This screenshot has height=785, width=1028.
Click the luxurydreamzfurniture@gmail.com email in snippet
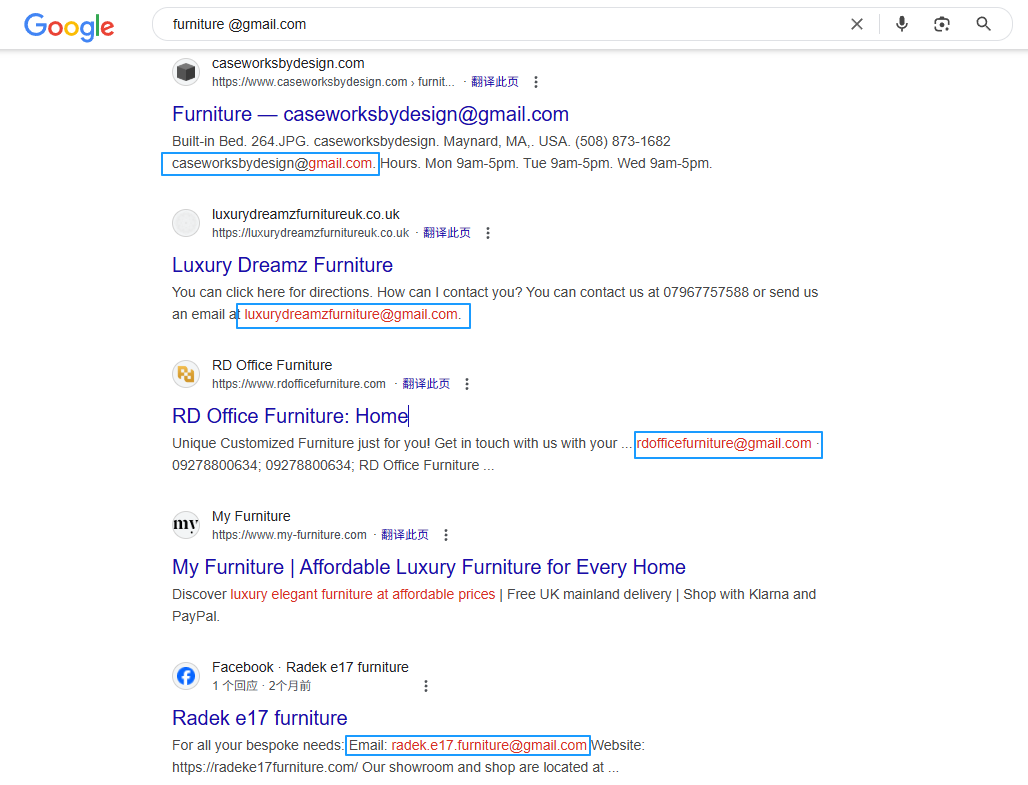coord(351,315)
